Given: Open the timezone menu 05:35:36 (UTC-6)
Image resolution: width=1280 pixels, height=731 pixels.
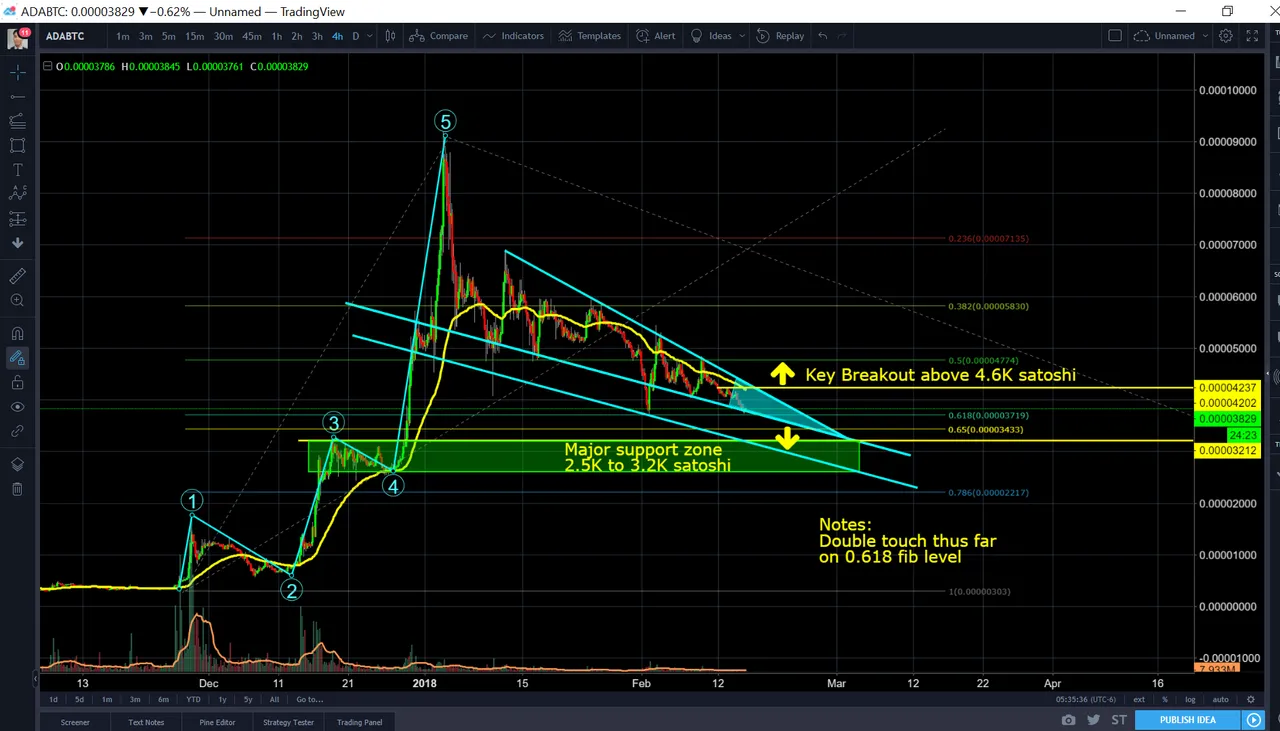Looking at the screenshot, I should tap(1084, 699).
